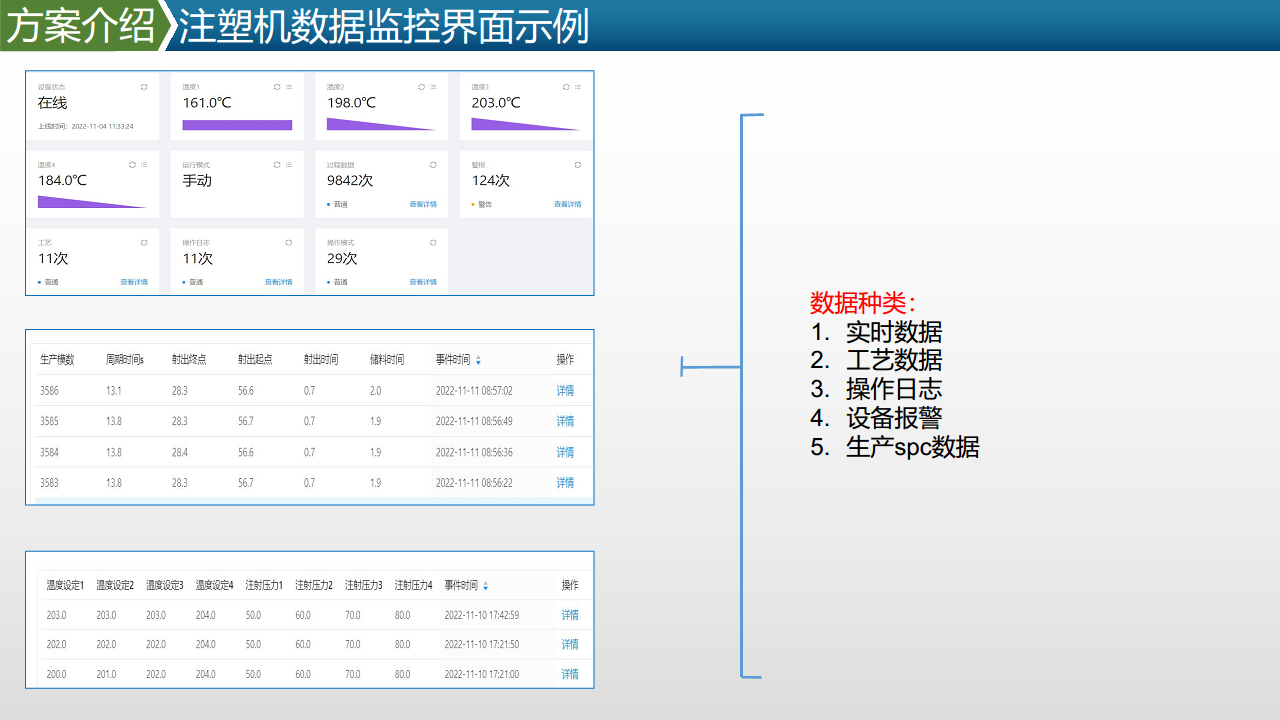Viewport: 1280px width, 720px height.
Task: Refresh the 运行模式 card
Action: [277, 164]
